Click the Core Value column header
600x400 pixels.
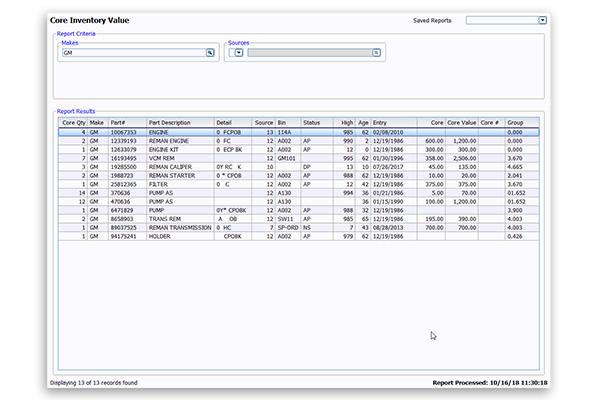(460, 122)
